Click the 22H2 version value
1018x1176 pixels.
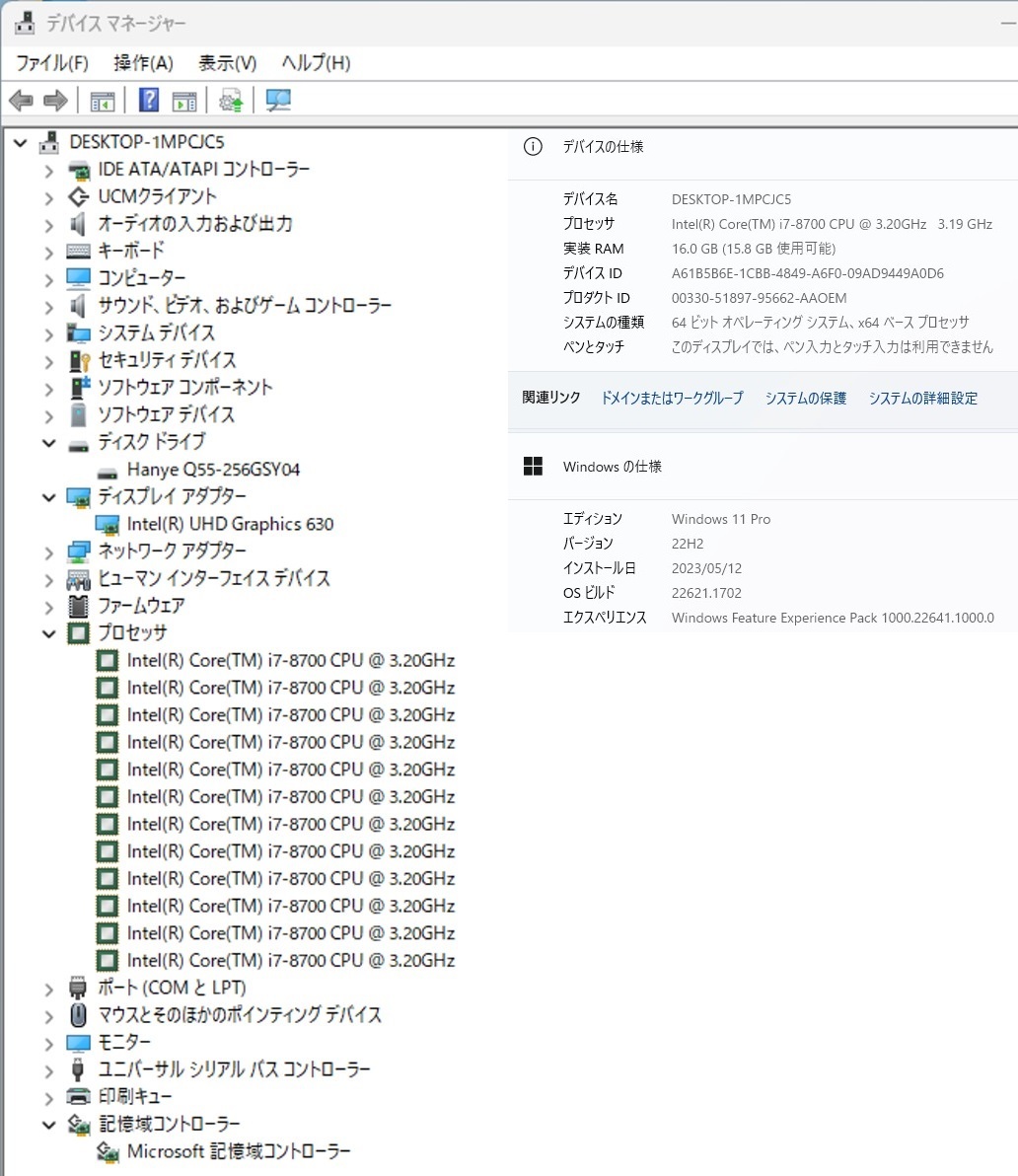click(x=688, y=544)
